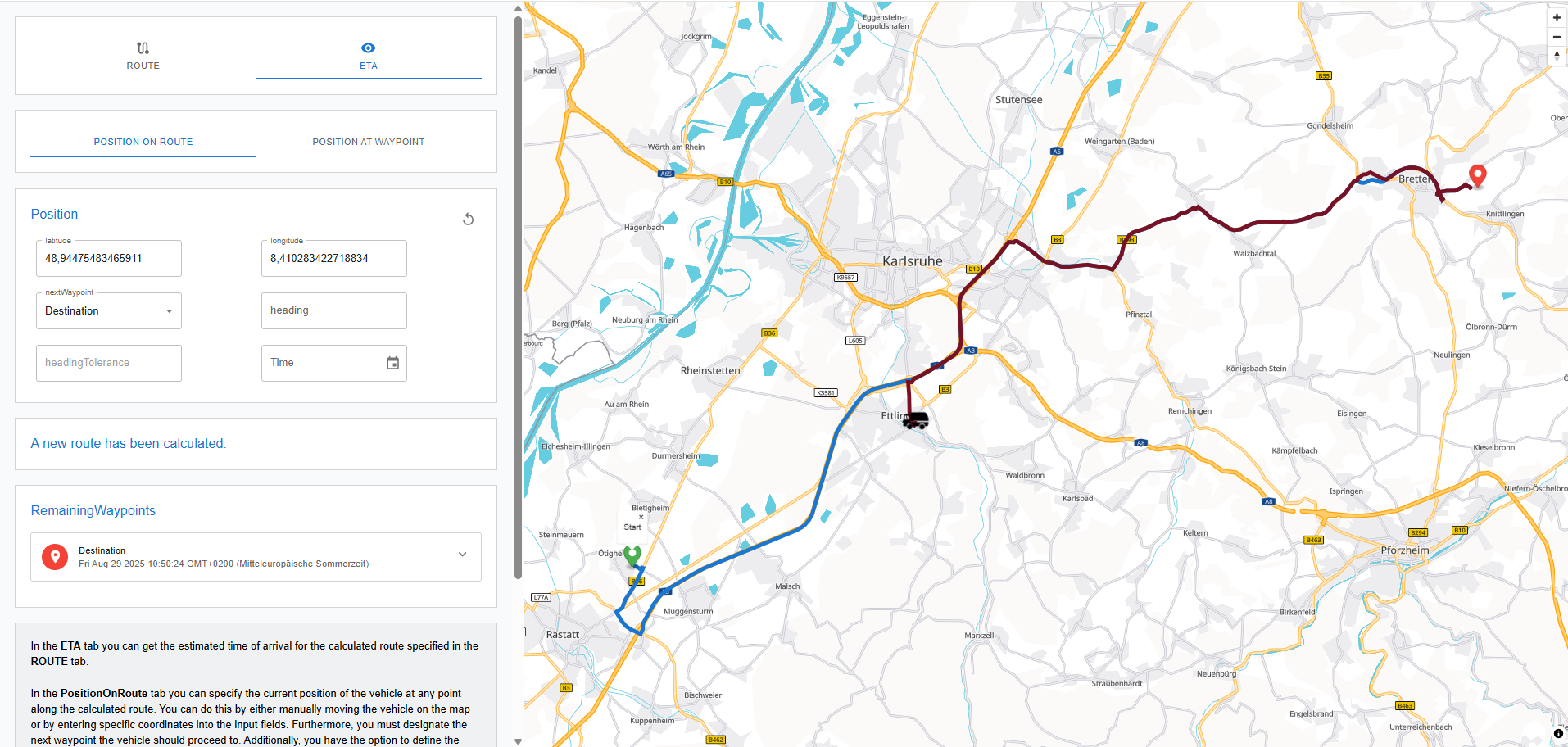Focus the heading input field
This screenshot has width=1568, height=747.
[333, 311]
